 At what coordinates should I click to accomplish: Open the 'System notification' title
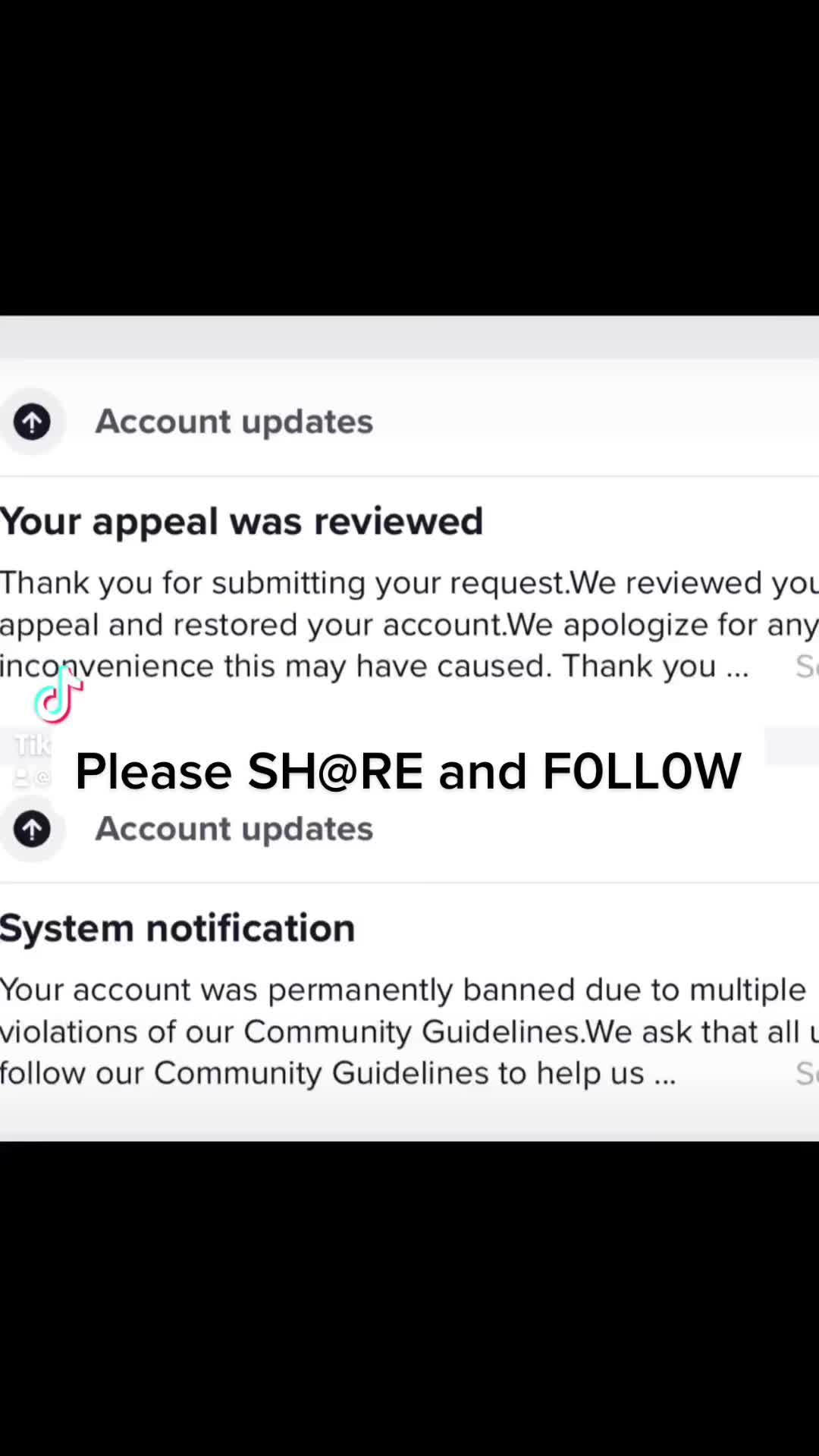coord(177,927)
